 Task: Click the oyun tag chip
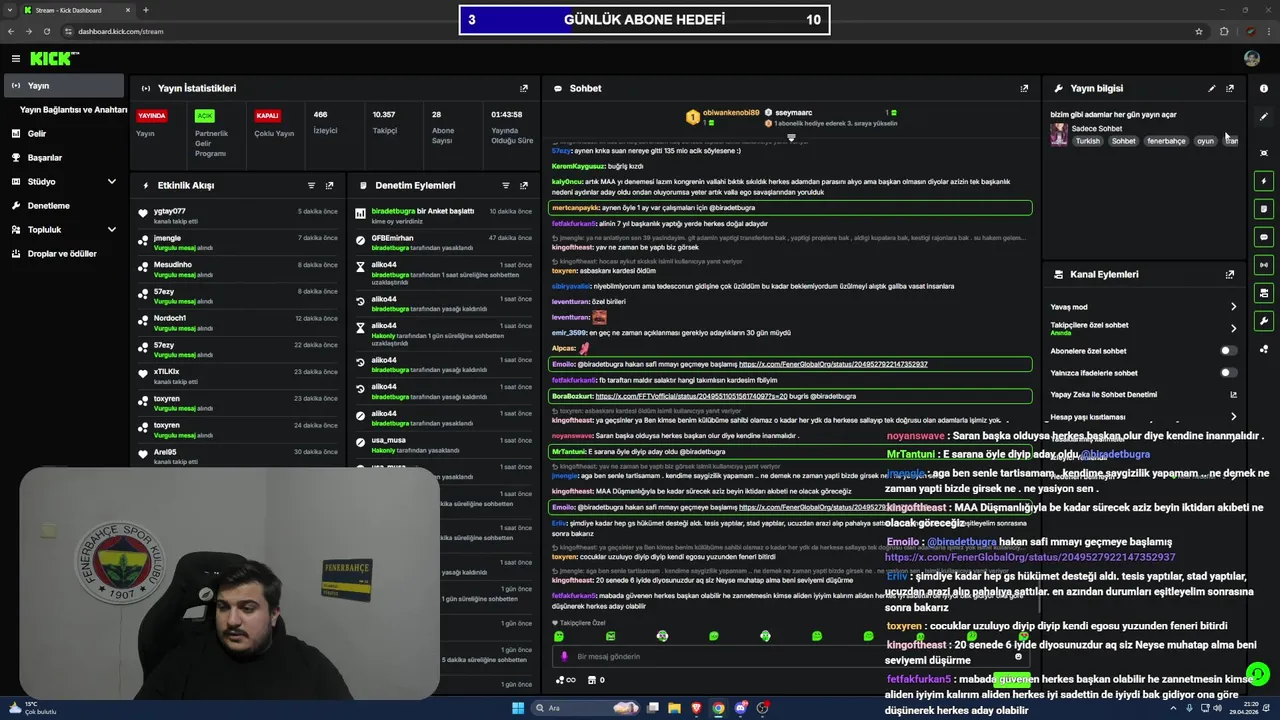pyautogui.click(x=1205, y=141)
